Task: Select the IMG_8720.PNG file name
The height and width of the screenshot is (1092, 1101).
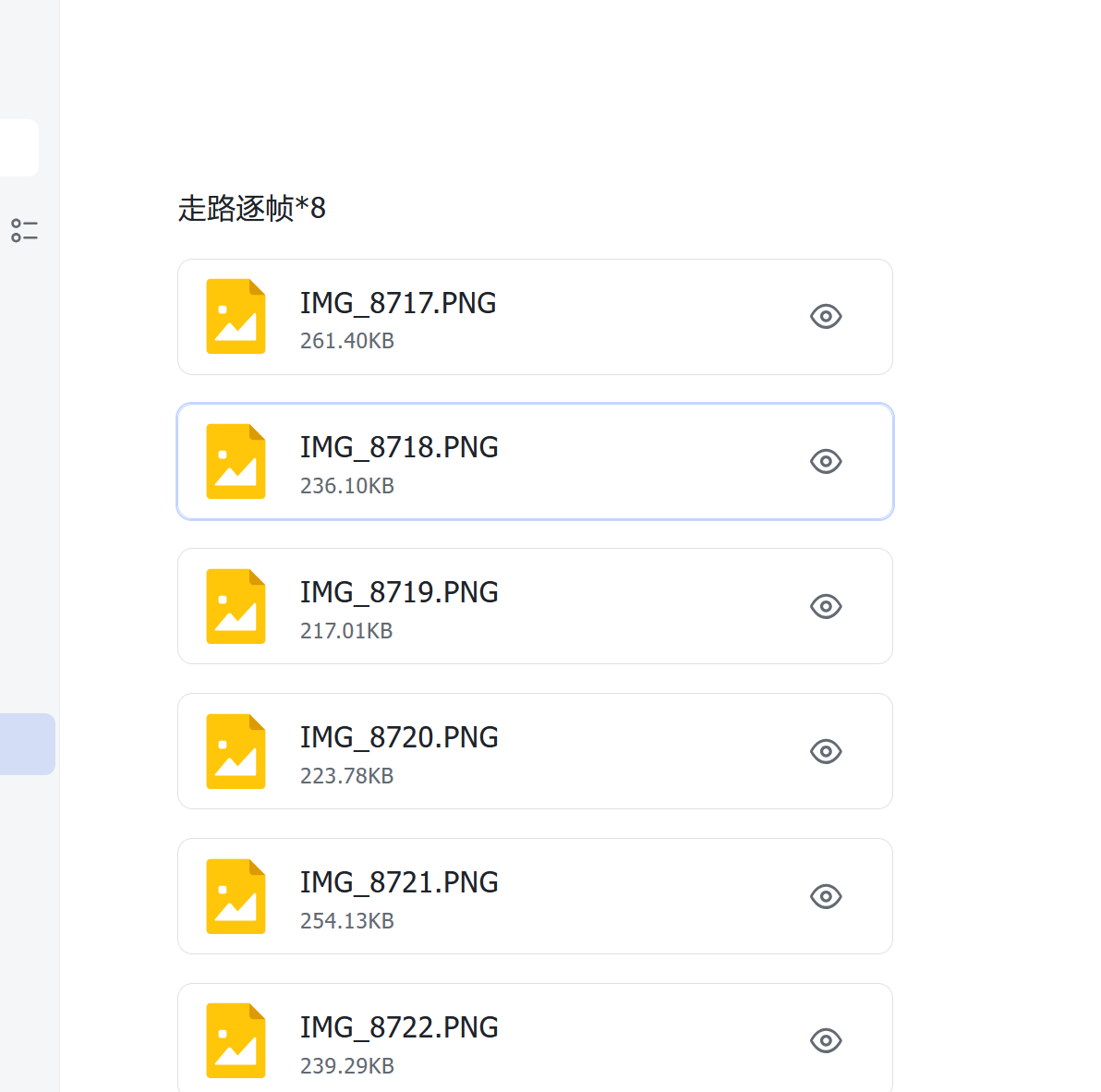Action: click(399, 737)
